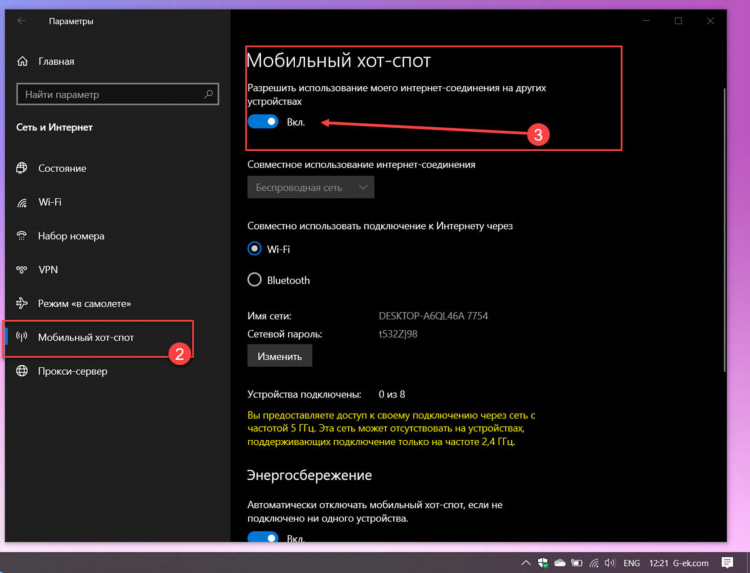Click the connected devices value 0 из 8
Image resolution: width=750 pixels, height=573 pixels.
(x=392, y=394)
